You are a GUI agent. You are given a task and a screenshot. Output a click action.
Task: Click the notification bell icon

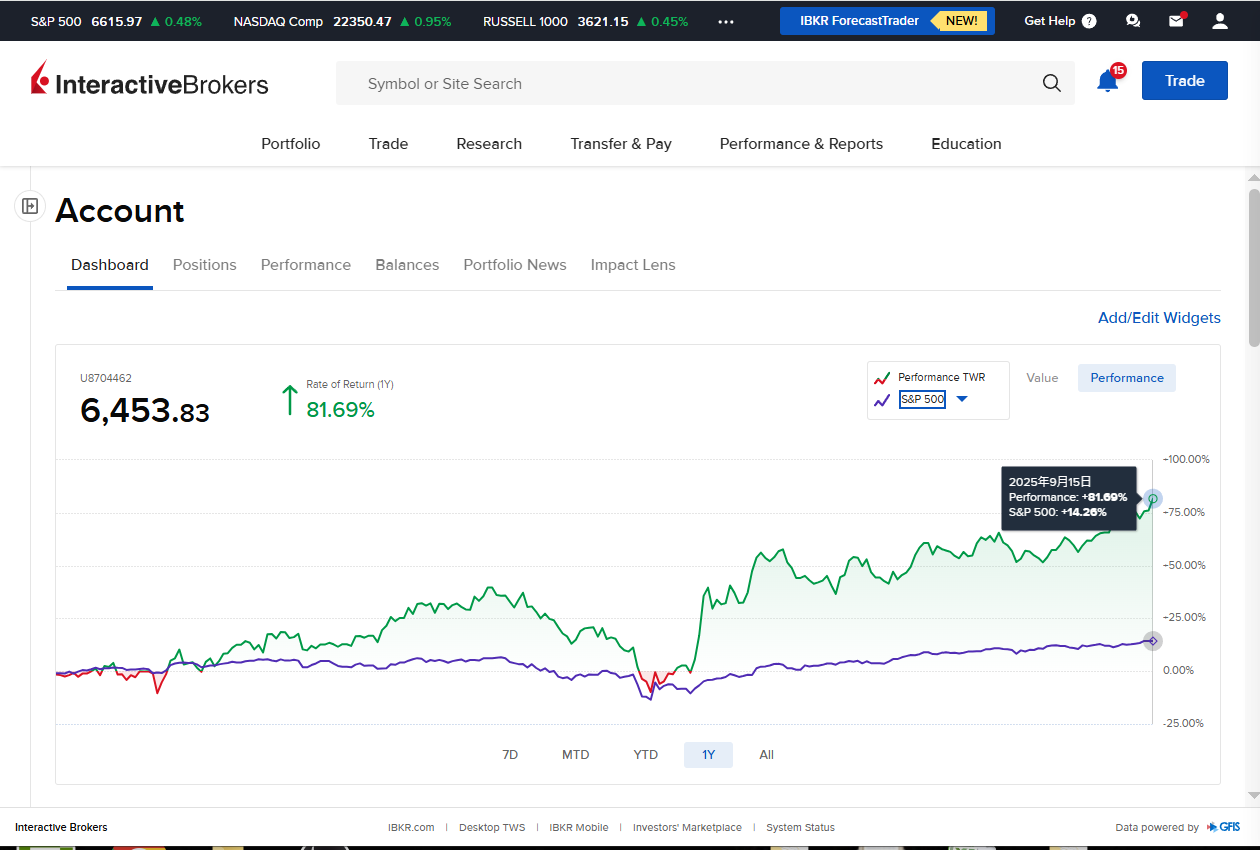coord(1107,82)
